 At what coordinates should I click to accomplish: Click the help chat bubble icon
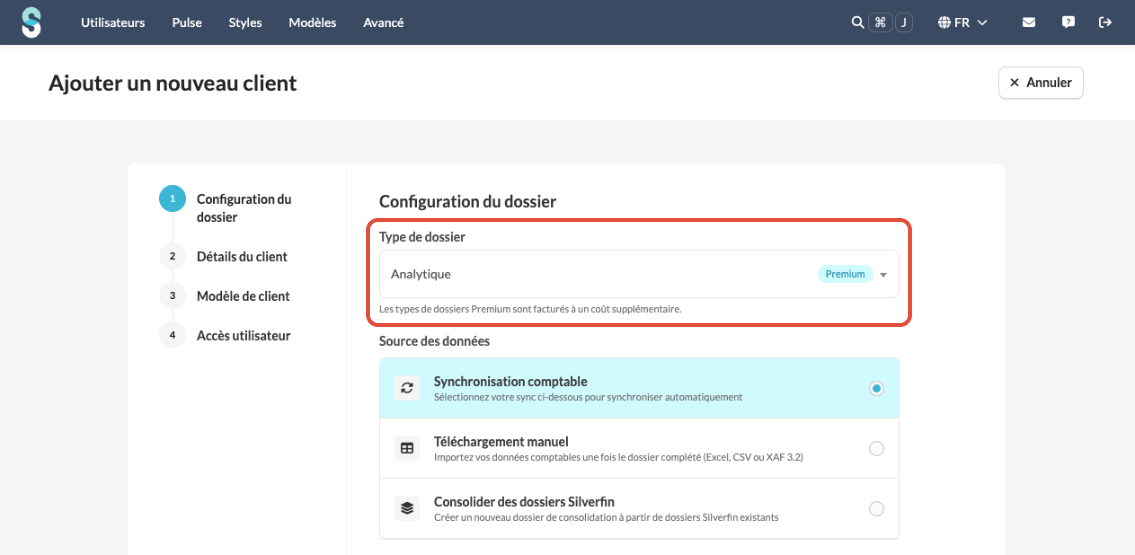click(x=1068, y=22)
